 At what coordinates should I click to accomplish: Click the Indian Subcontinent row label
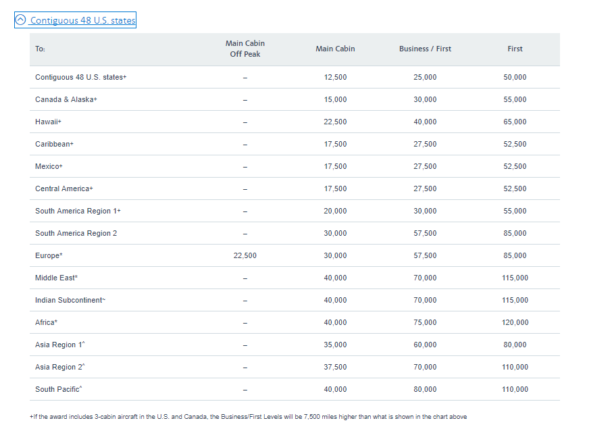[70, 300]
